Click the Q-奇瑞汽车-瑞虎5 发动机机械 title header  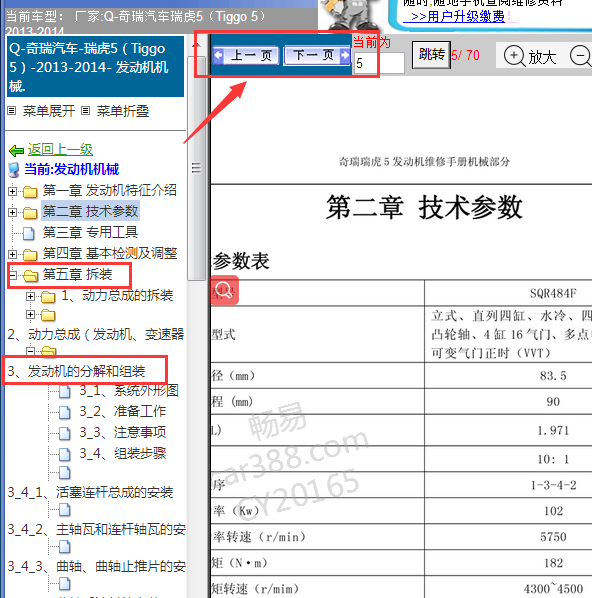[x=95, y=67]
